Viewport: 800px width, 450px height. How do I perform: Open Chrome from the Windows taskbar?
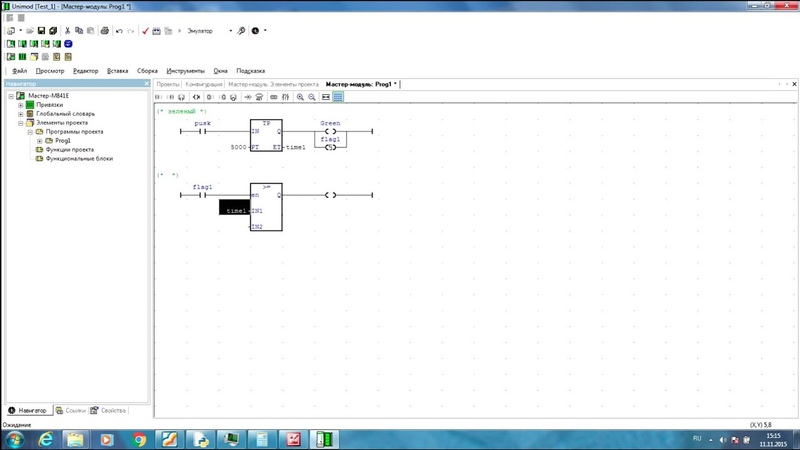point(138,439)
